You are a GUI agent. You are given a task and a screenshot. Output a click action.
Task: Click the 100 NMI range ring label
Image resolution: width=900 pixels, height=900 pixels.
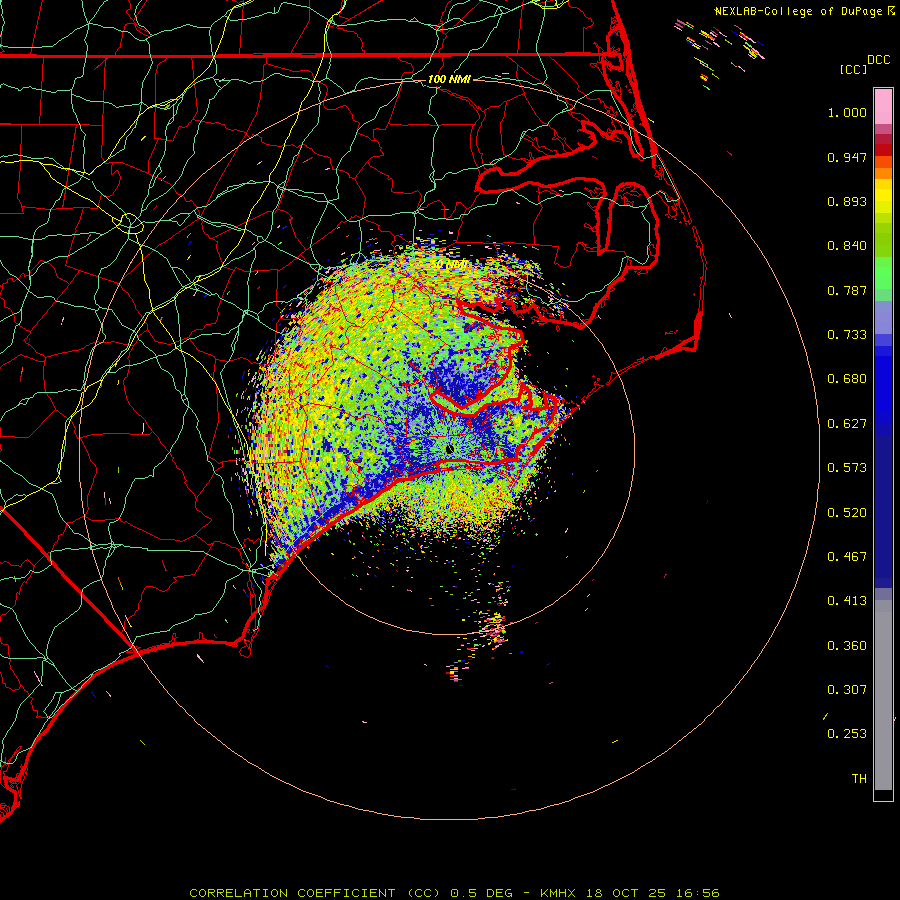tap(449, 79)
